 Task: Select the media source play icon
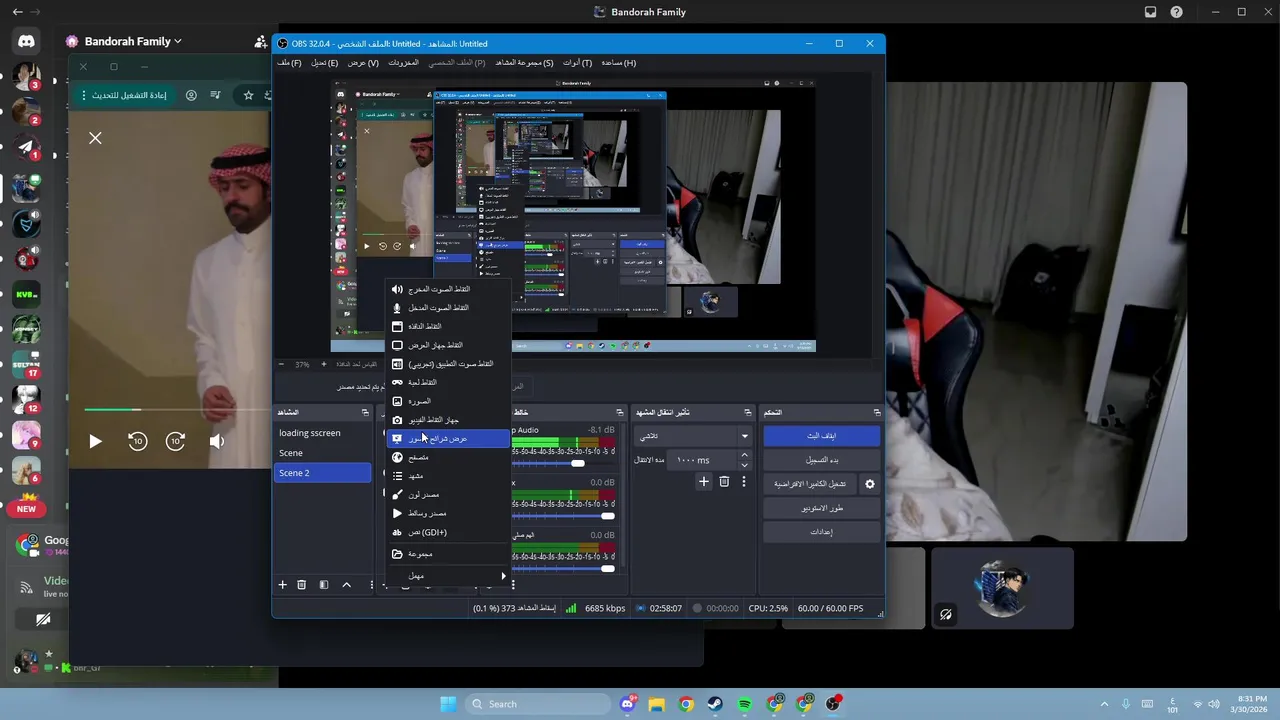[397, 513]
